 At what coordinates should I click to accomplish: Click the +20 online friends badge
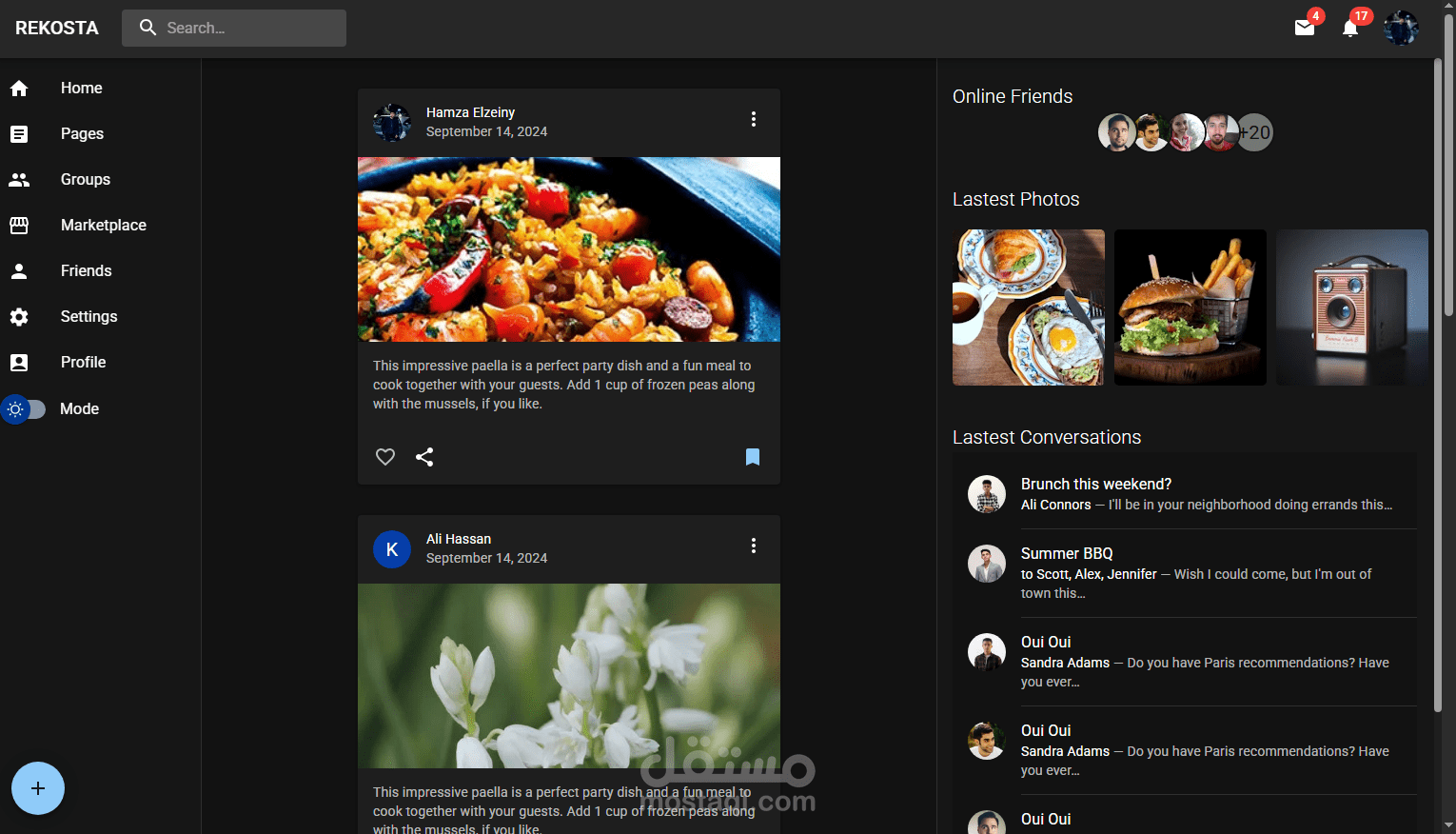pos(1256,133)
